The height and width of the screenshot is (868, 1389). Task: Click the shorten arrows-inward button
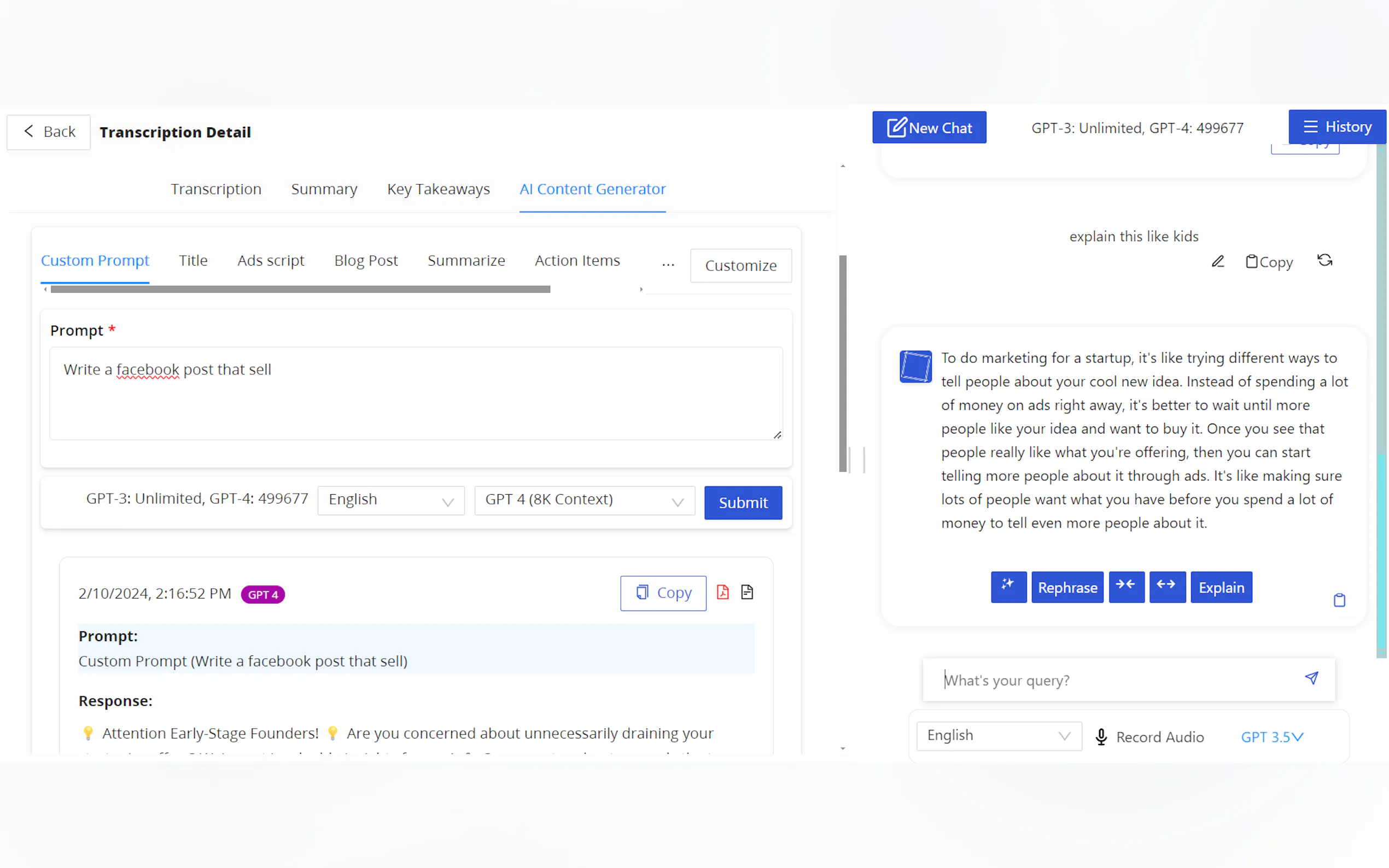1126,587
